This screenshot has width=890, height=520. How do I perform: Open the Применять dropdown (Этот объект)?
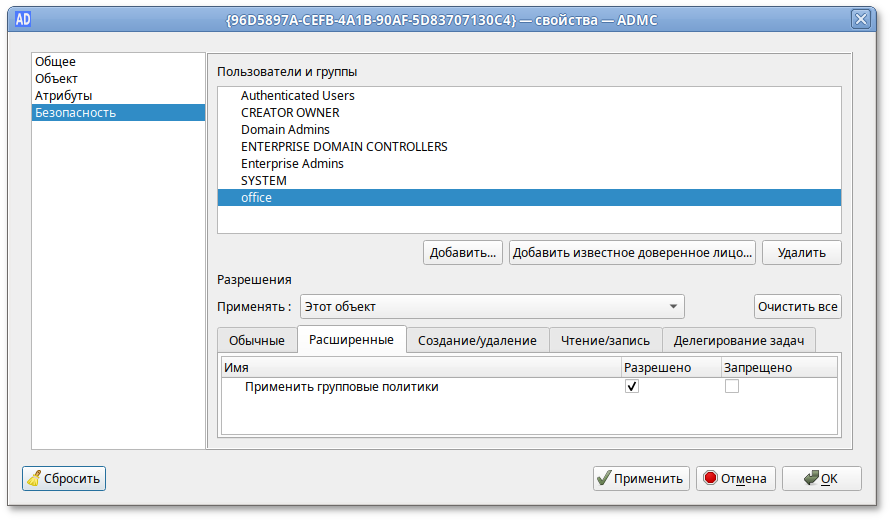tap(492, 307)
